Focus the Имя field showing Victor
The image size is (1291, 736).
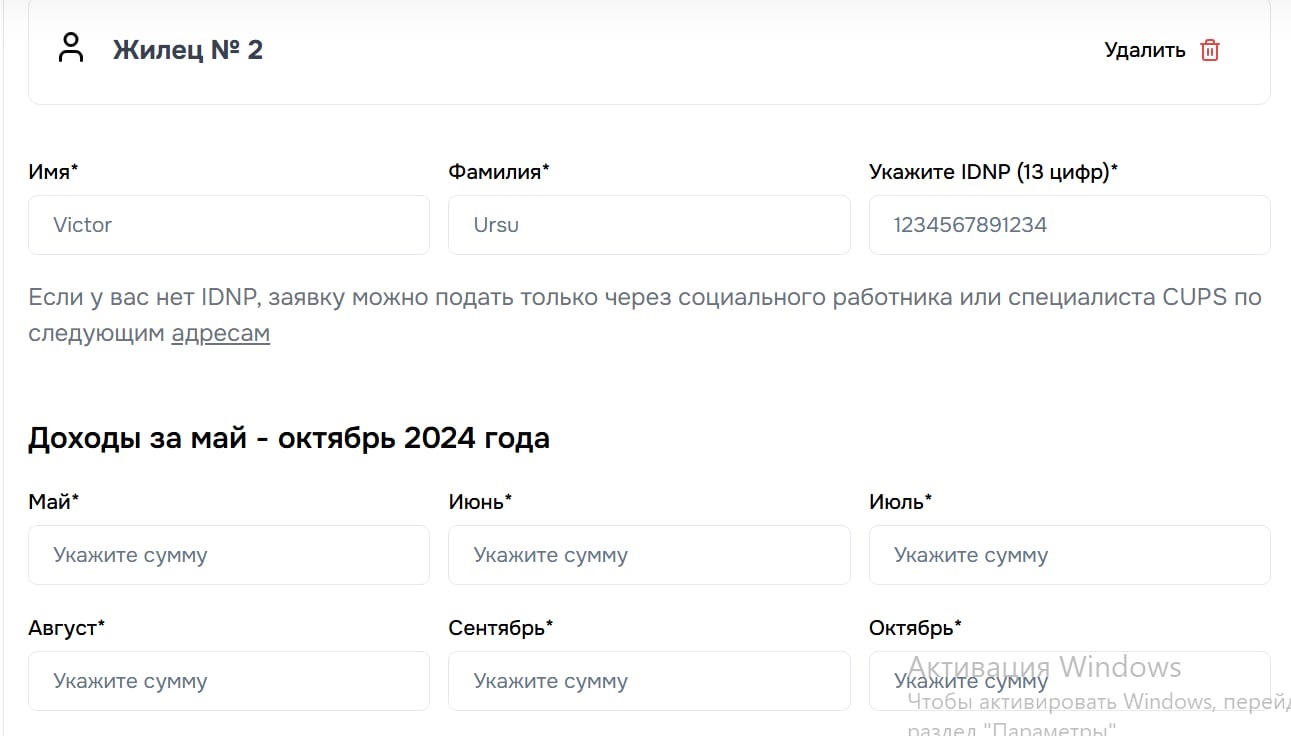[x=229, y=225]
